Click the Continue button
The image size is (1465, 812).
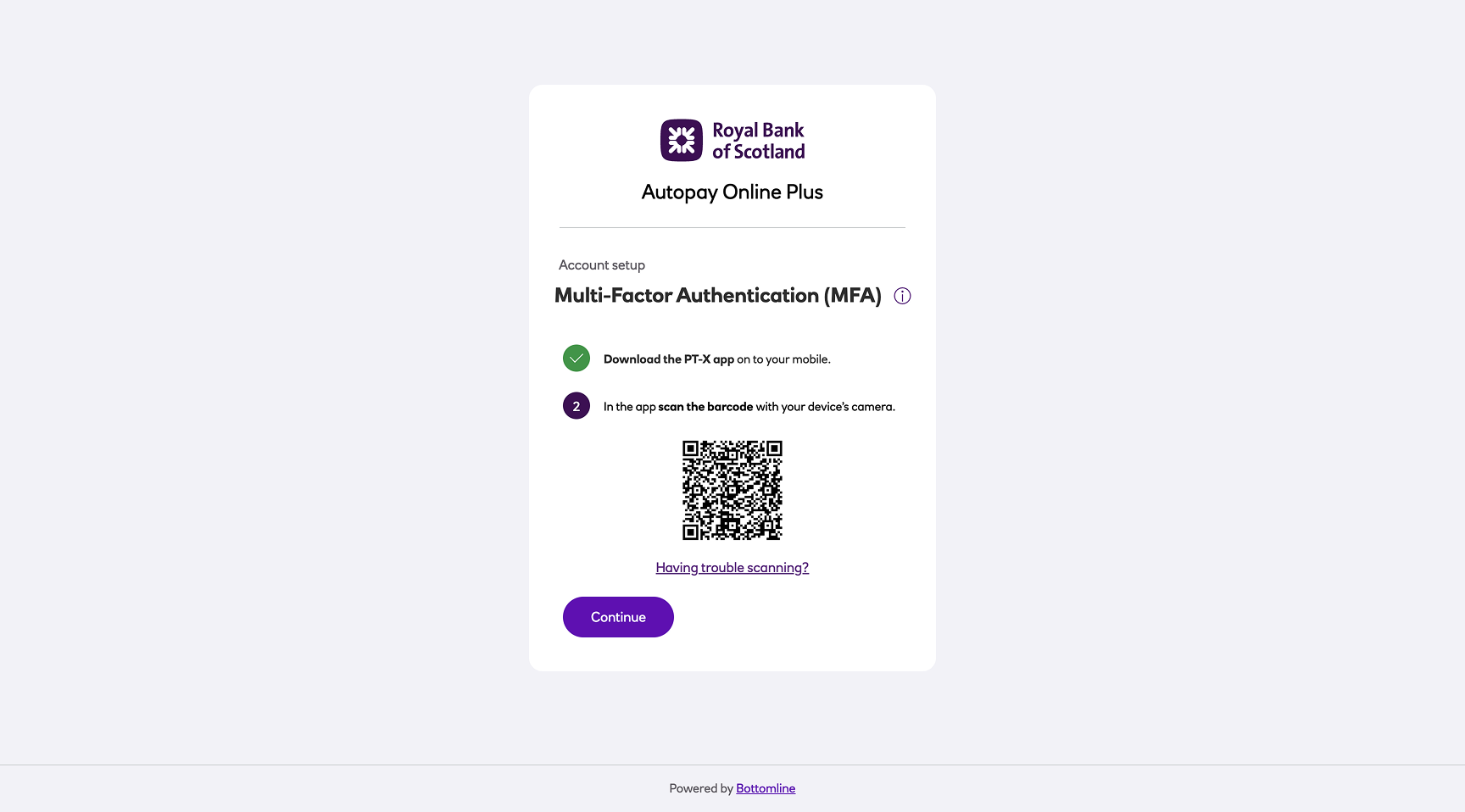(618, 617)
